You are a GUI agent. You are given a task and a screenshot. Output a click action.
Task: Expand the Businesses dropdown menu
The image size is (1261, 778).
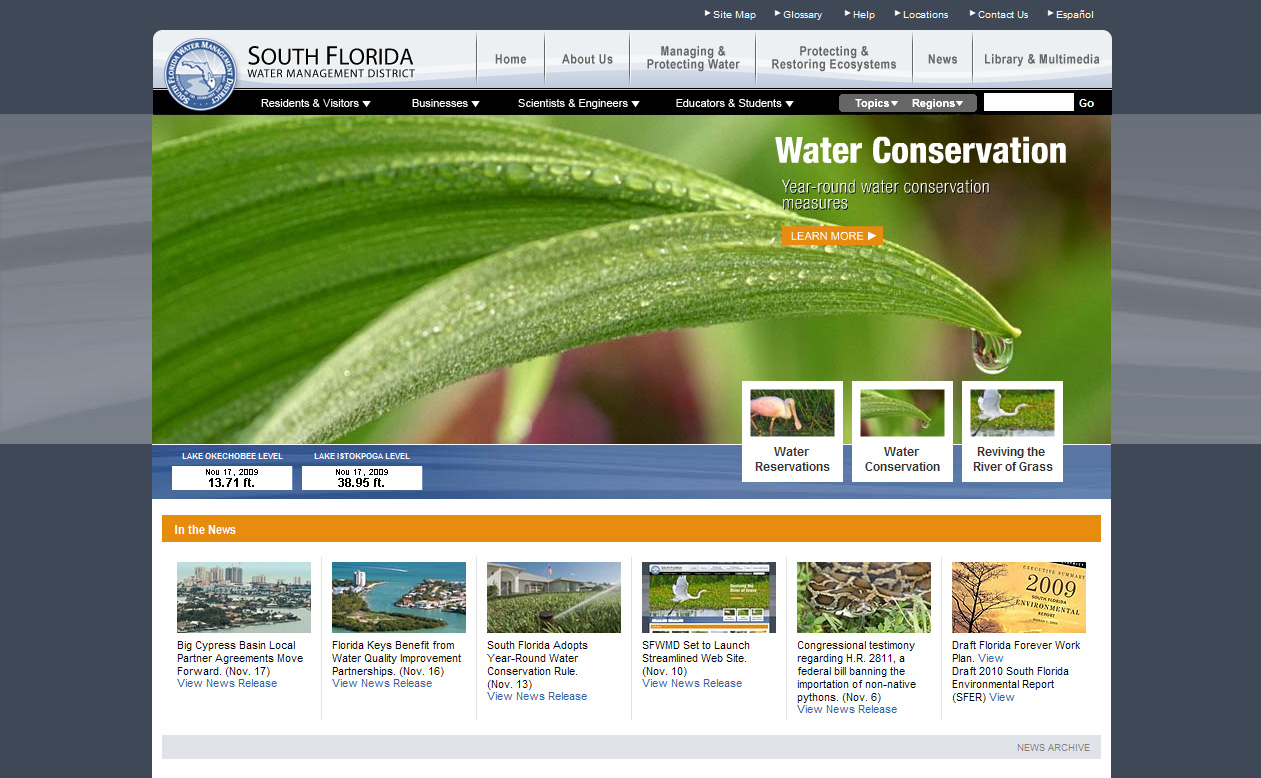click(445, 103)
